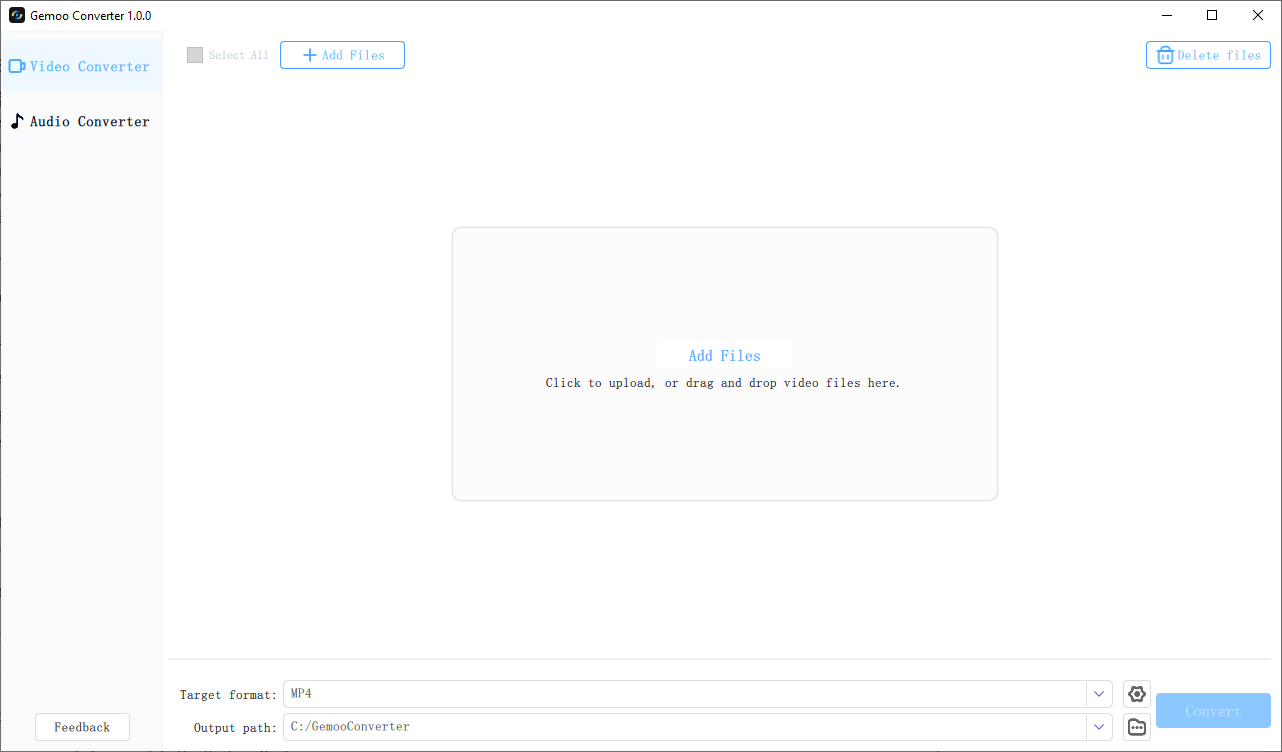Click Add Files in the drop zone
This screenshot has width=1282, height=752.
(x=724, y=355)
